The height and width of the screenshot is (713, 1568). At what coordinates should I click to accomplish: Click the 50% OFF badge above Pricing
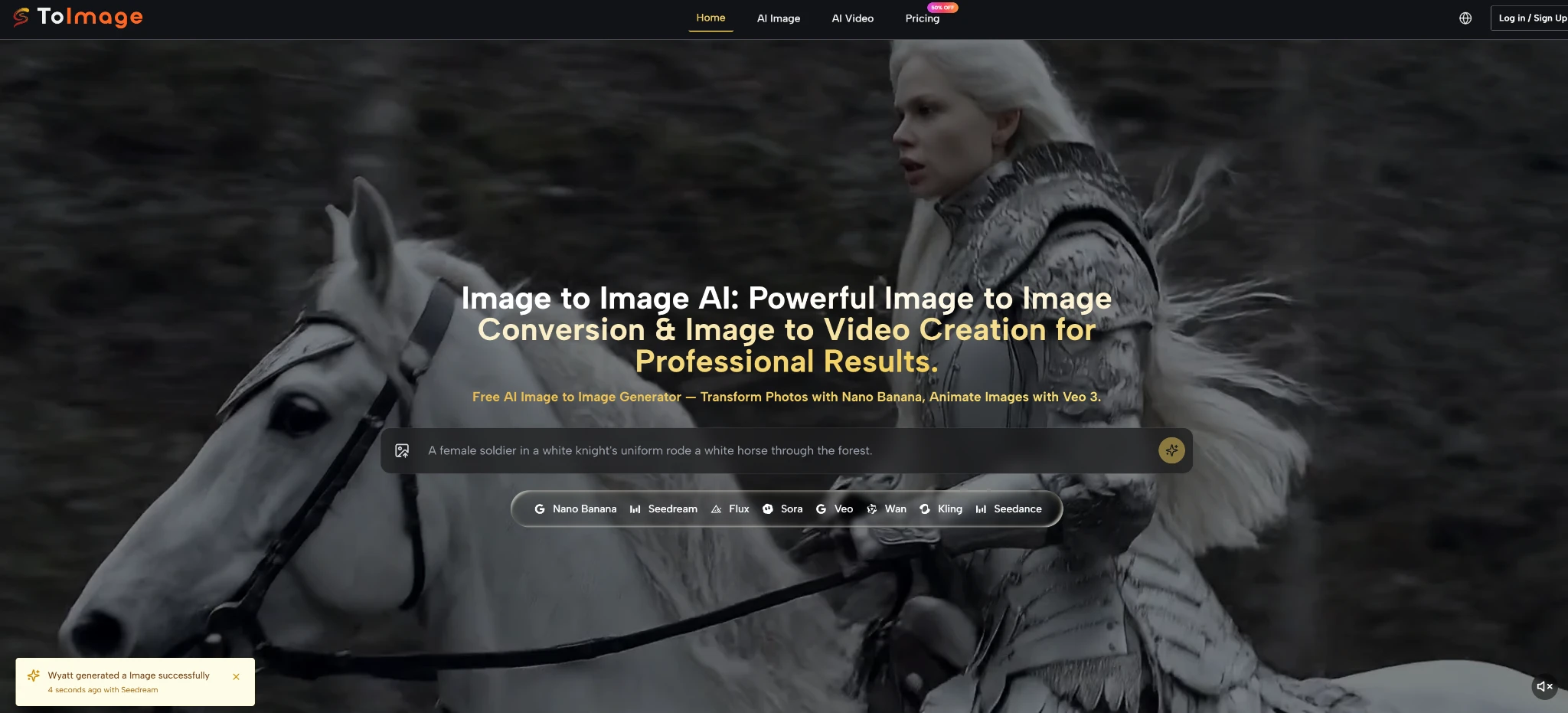943,7
